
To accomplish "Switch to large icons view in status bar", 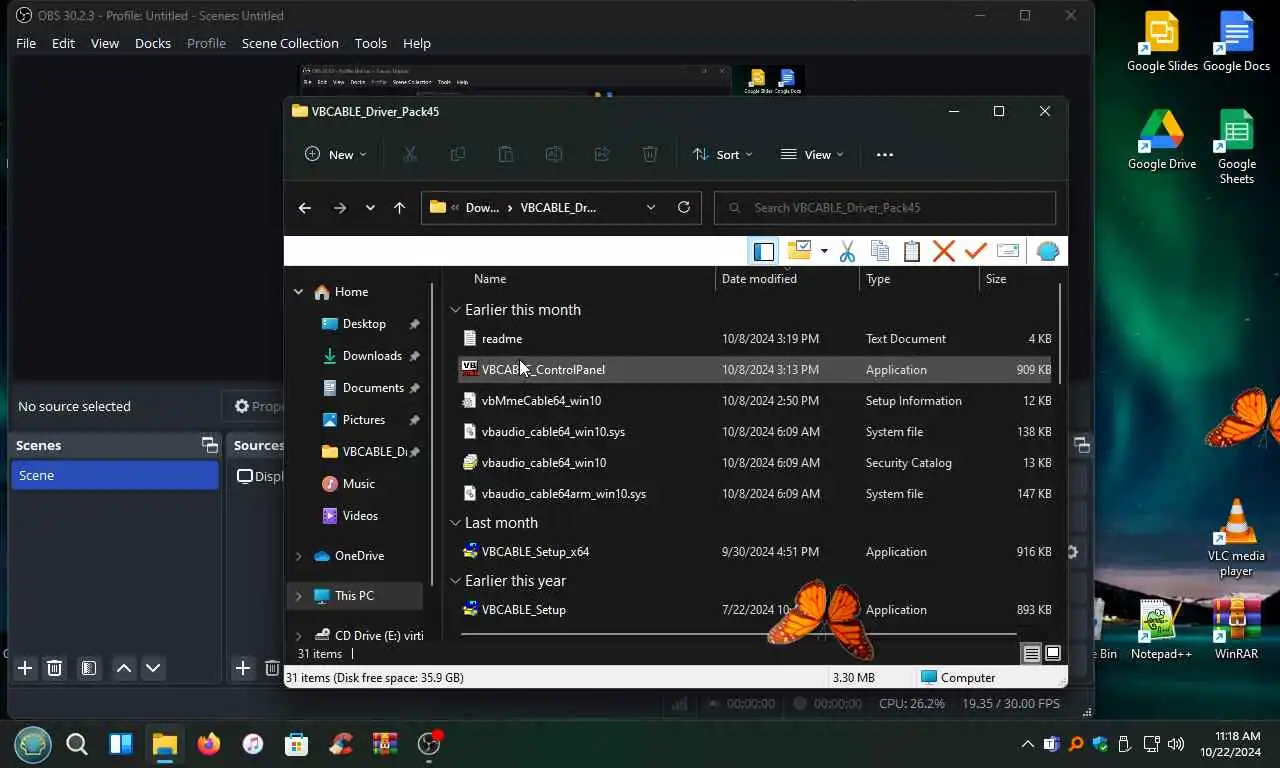I will point(1053,654).
